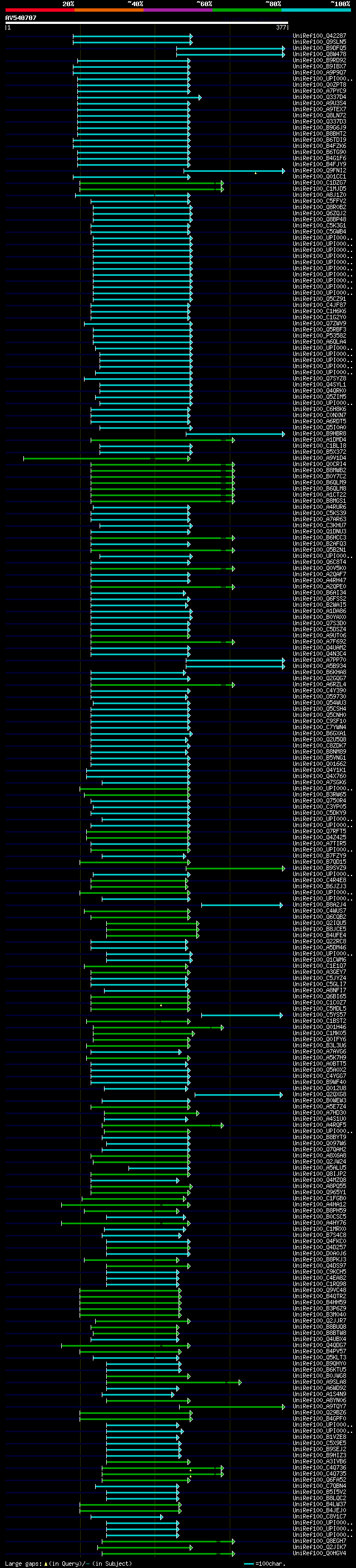Click the cyan bar for UniRef100_B8A2J4
The width and height of the screenshot is (356, 1568).
[x=242, y=905]
